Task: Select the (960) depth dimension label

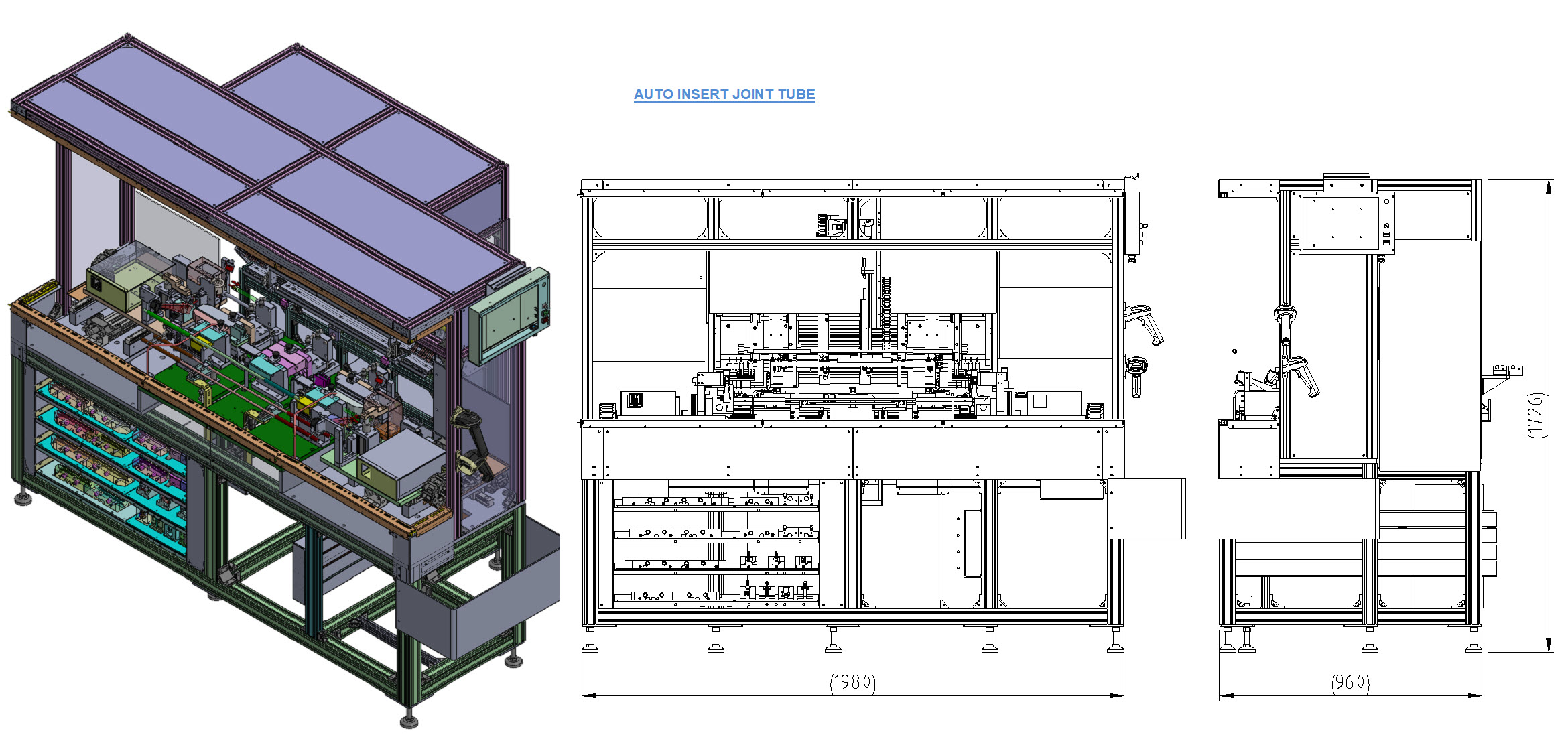Action: 1350,682
